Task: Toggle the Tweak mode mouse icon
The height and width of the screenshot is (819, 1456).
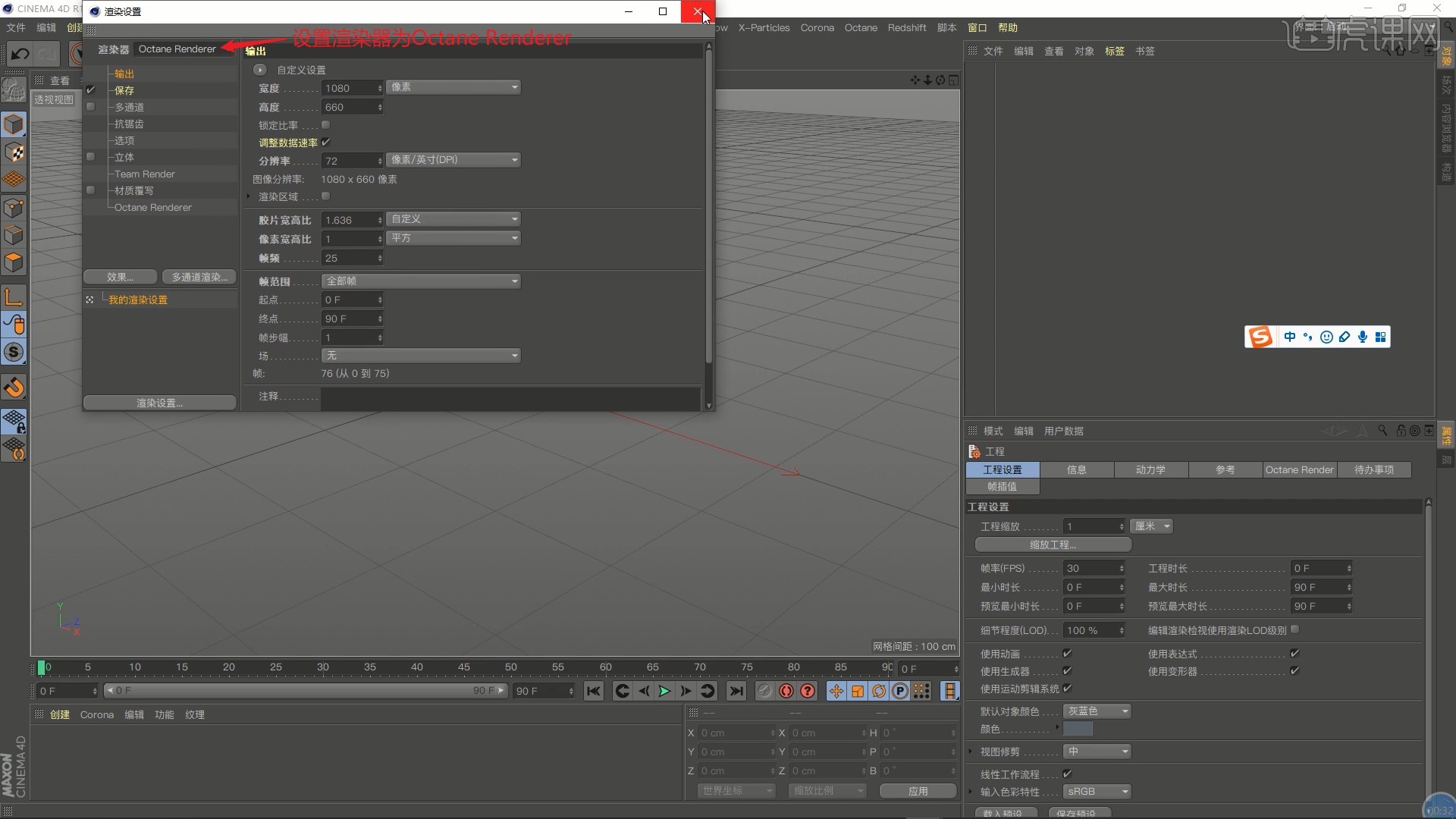Action: [14, 325]
